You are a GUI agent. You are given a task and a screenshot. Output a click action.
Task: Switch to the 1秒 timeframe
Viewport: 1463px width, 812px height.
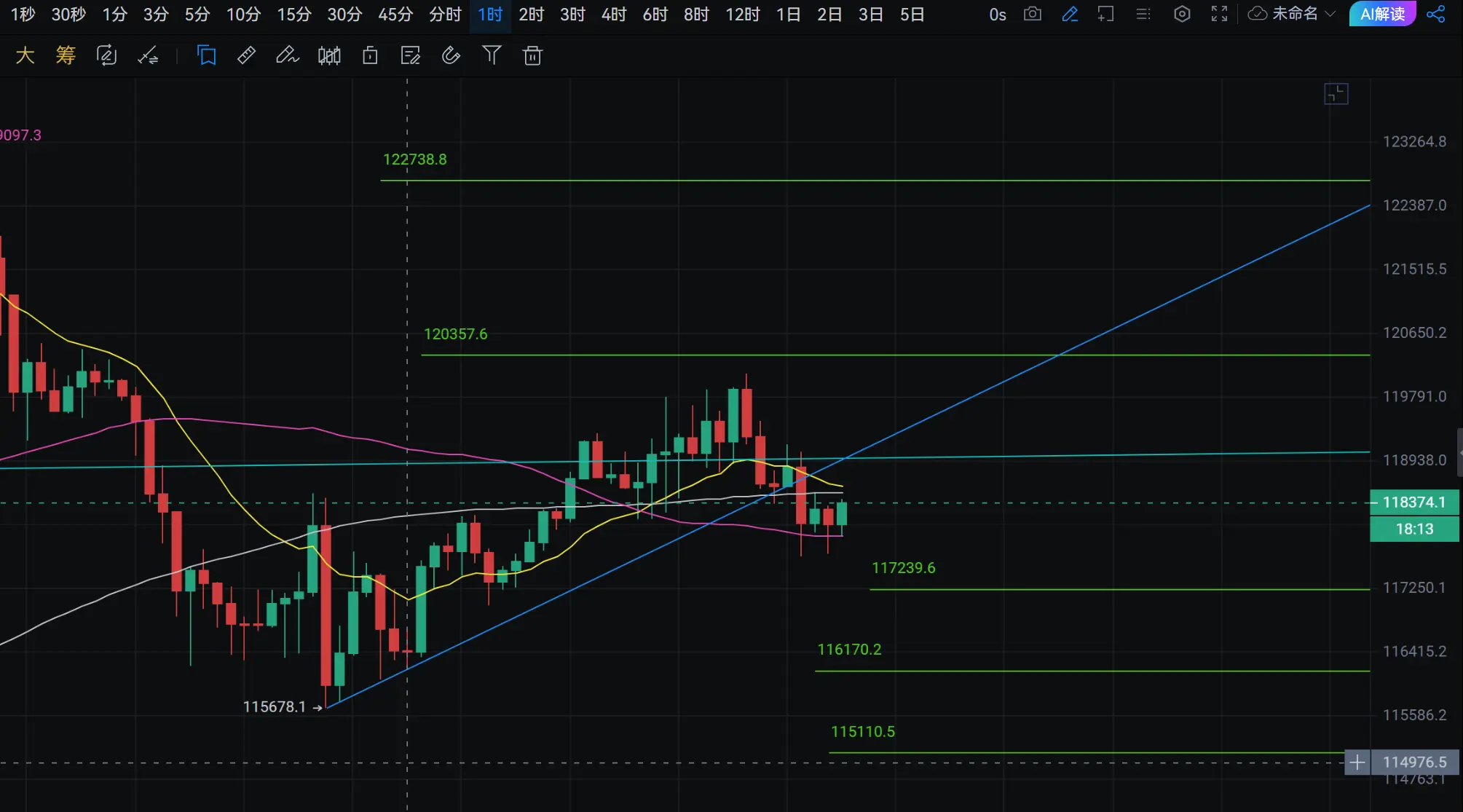(23, 15)
